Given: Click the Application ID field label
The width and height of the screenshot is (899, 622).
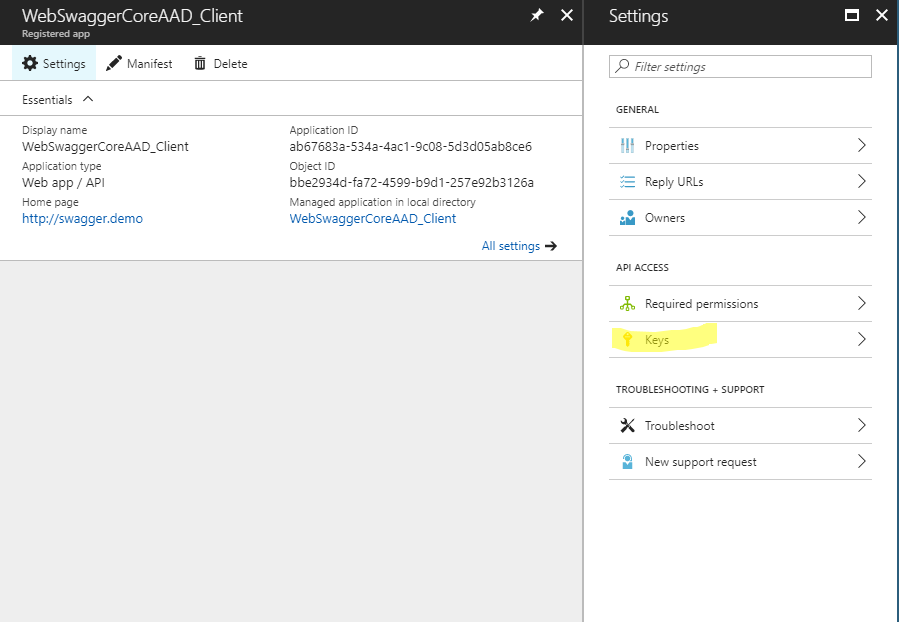Looking at the screenshot, I should (324, 130).
